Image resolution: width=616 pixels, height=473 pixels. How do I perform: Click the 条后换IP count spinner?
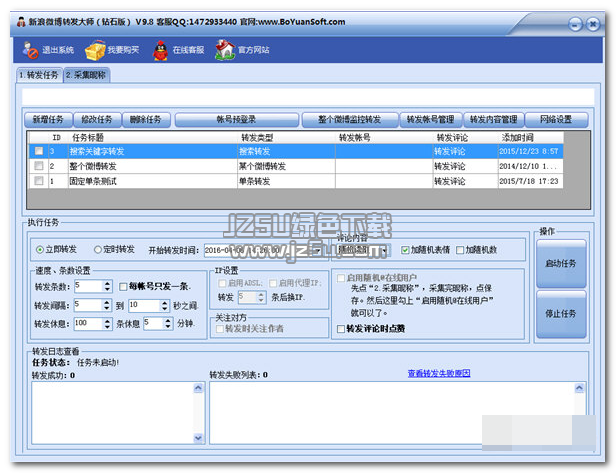click(x=261, y=297)
